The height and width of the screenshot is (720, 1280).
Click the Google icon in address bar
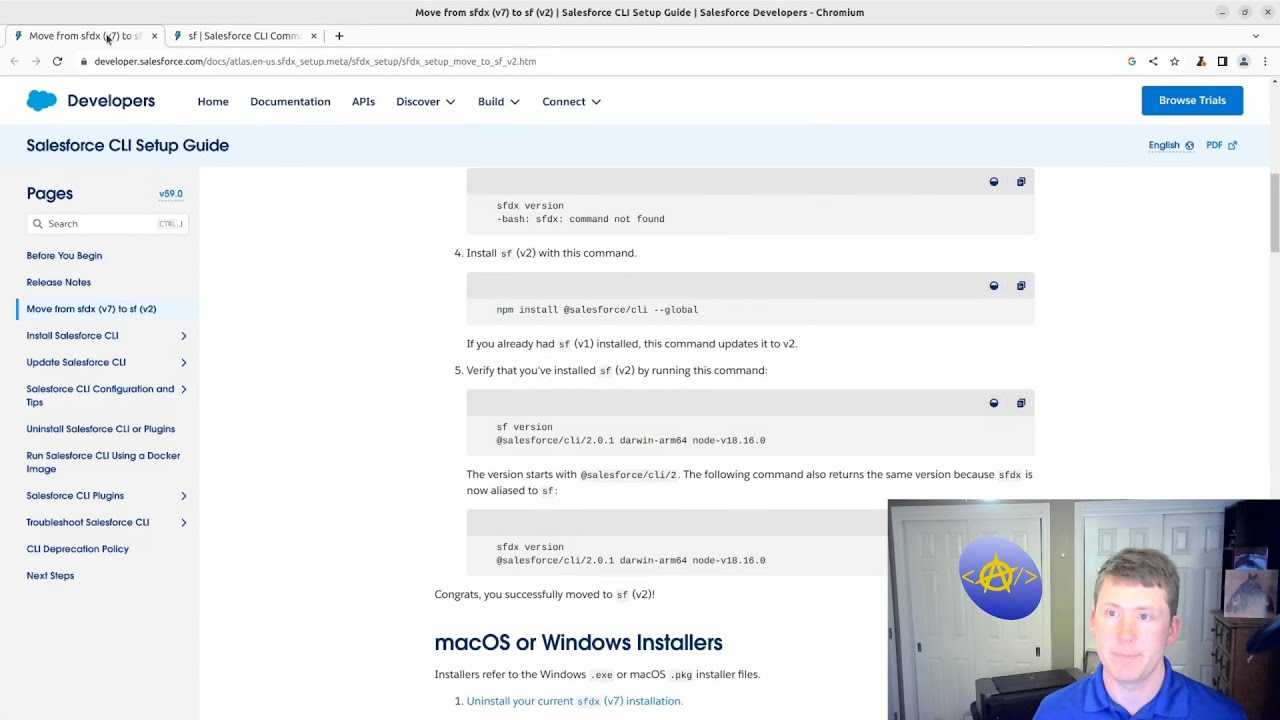1131,61
